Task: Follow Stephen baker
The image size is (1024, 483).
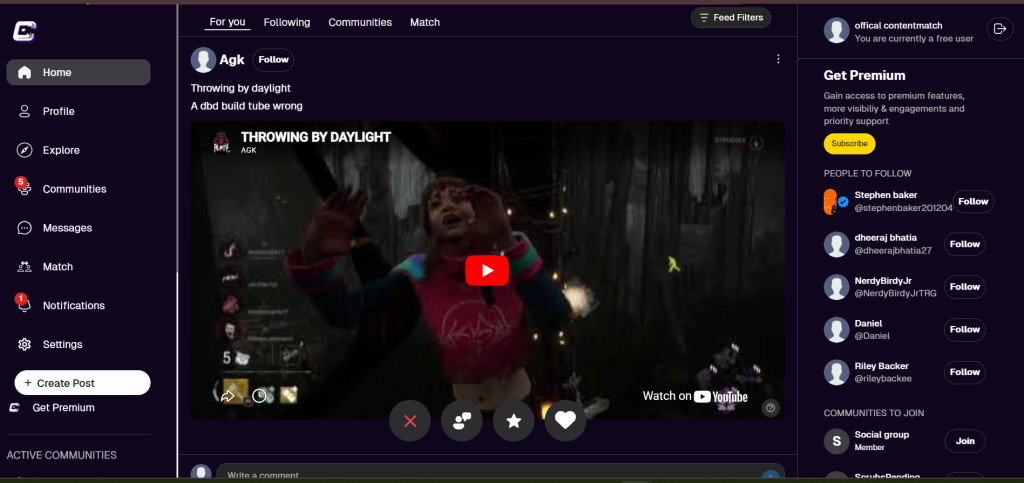Action: (972, 202)
